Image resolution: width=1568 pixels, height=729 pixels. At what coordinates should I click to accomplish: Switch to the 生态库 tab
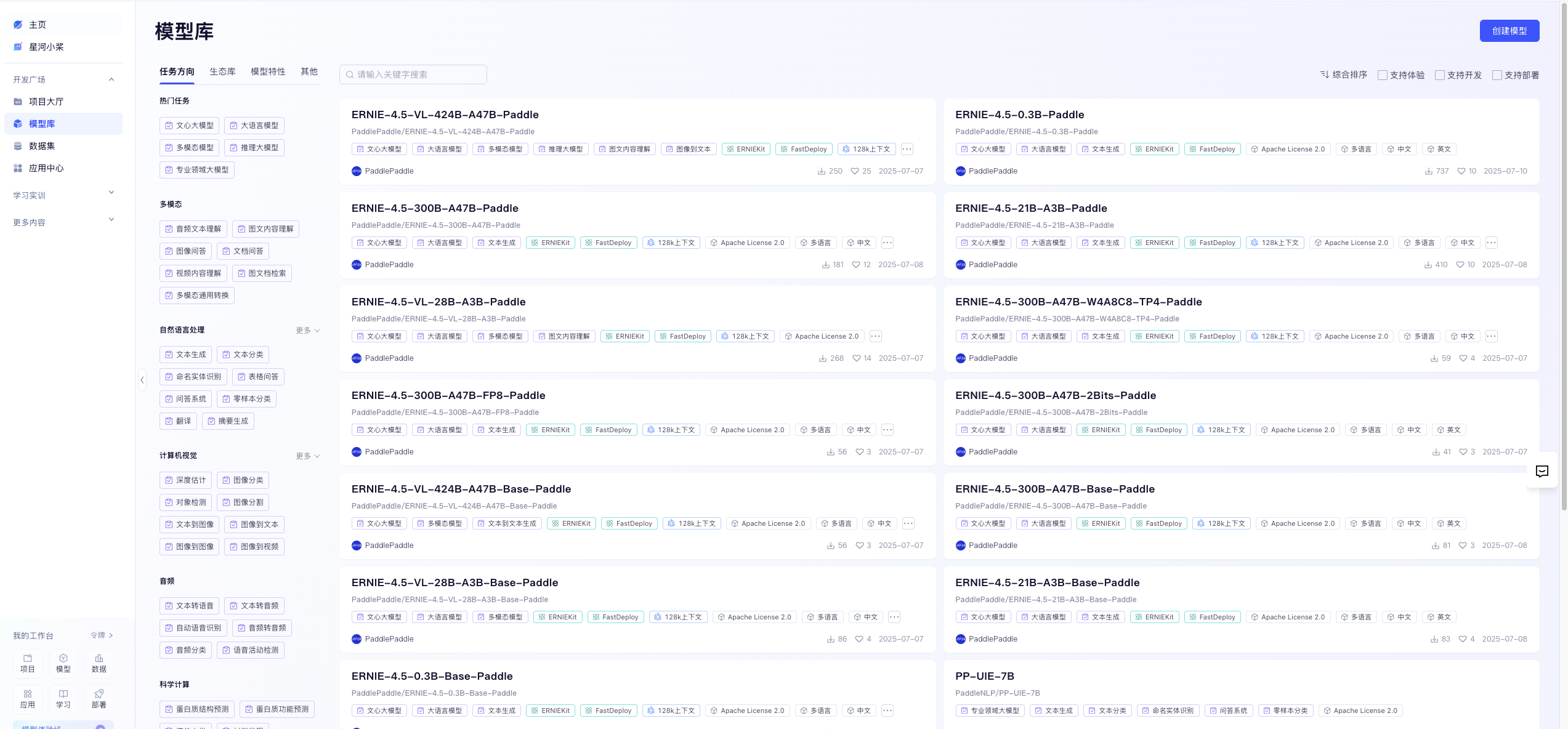[x=222, y=71]
